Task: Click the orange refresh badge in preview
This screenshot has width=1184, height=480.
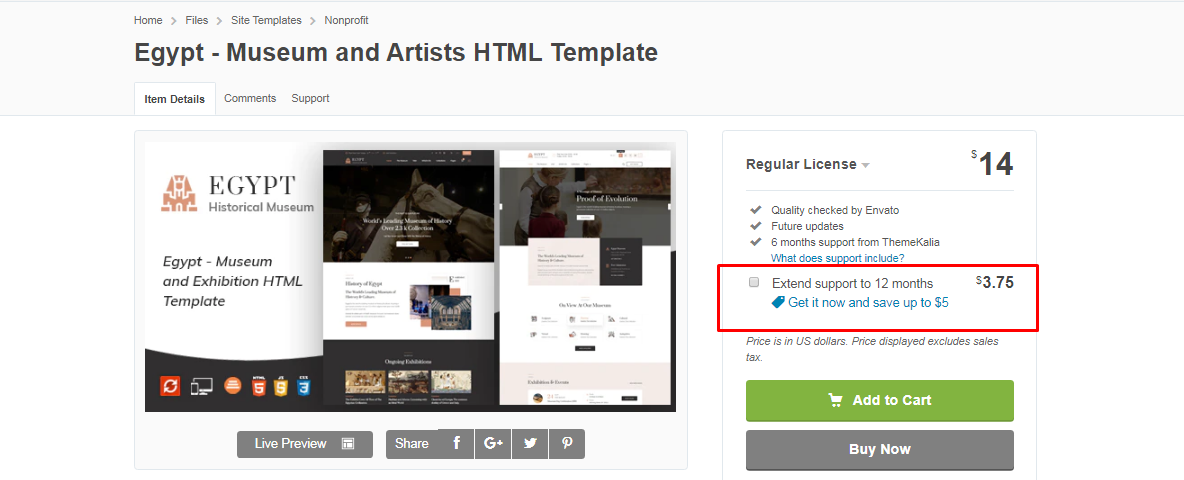Action: point(171,386)
